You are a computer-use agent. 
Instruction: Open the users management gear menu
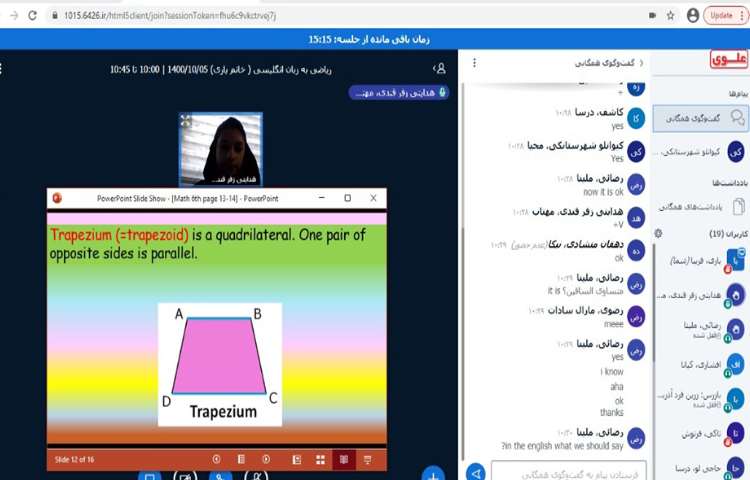[x=659, y=233]
